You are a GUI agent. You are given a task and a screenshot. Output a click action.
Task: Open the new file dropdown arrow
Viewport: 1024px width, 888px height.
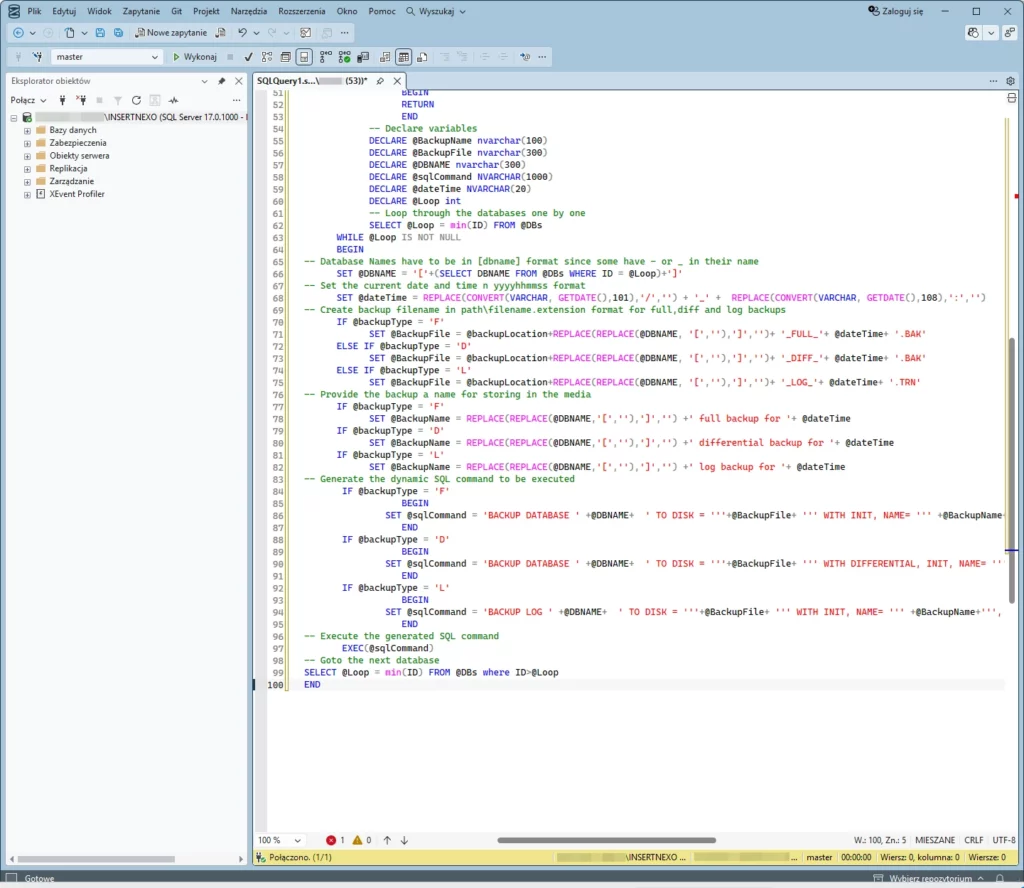click(84, 33)
